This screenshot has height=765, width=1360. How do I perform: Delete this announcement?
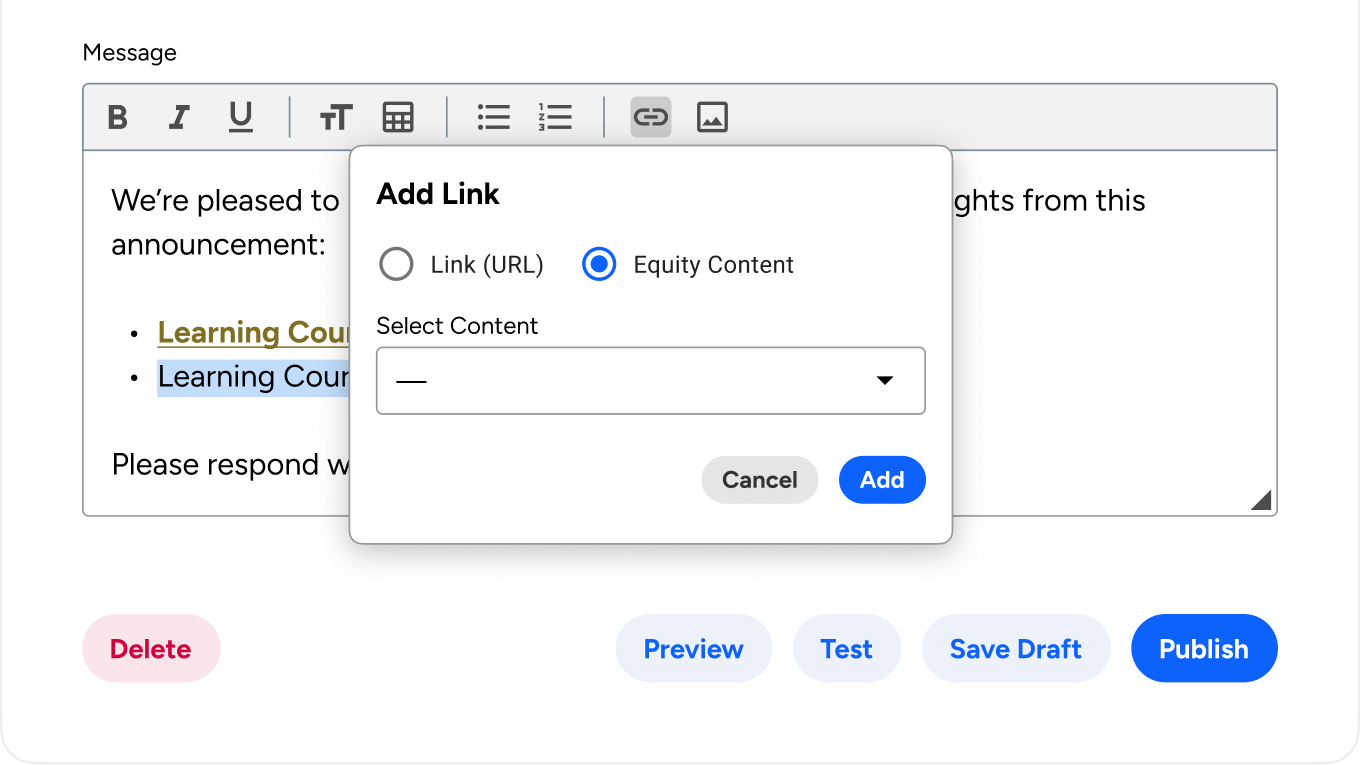(151, 649)
